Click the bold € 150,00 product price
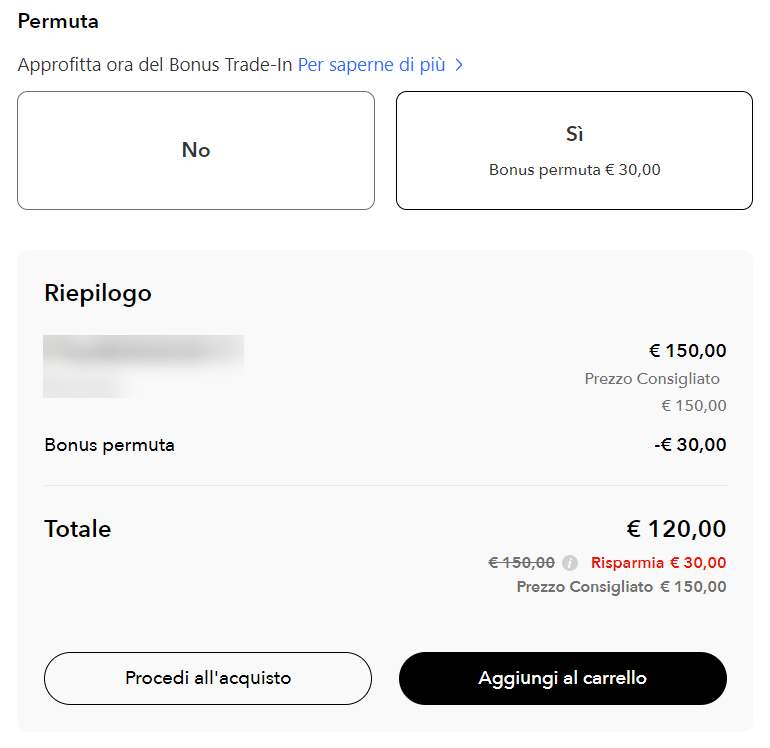The height and width of the screenshot is (748, 770). pos(688,351)
